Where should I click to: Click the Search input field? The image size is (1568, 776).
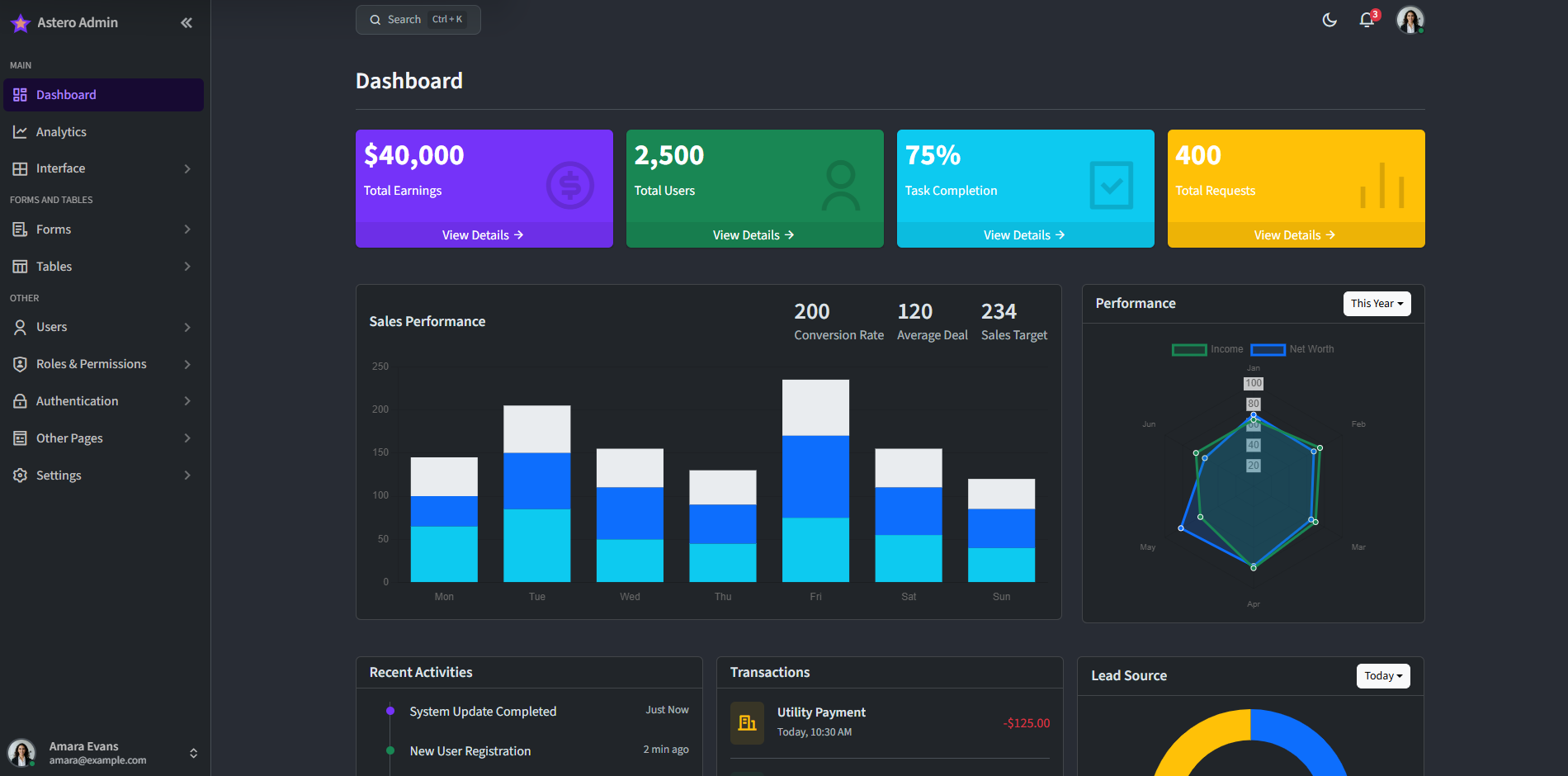coord(418,20)
